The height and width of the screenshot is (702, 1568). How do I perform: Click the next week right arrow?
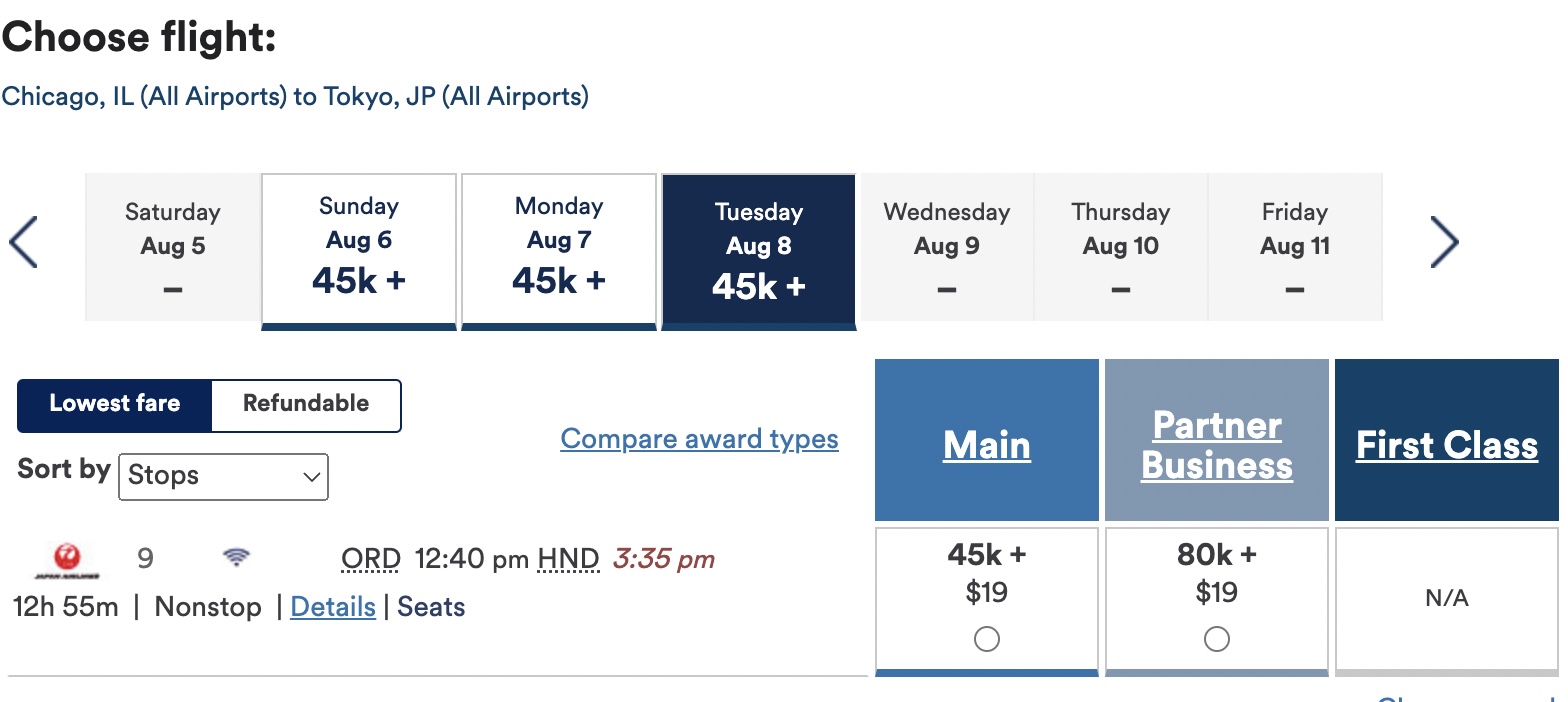click(1444, 243)
